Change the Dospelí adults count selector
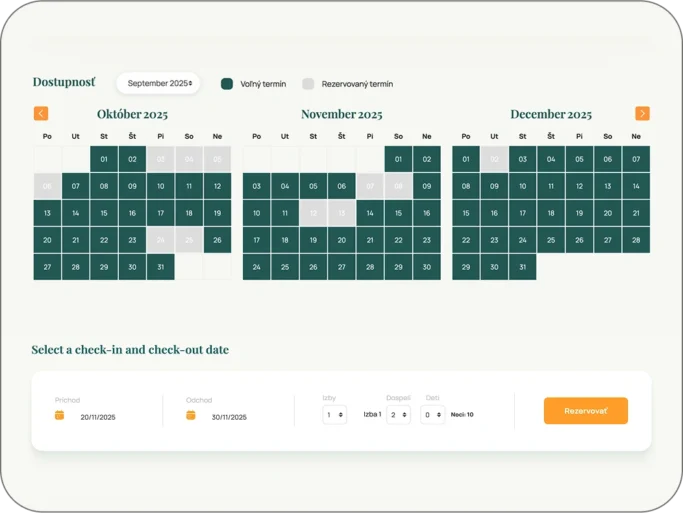This screenshot has width=683, height=513. [x=398, y=415]
